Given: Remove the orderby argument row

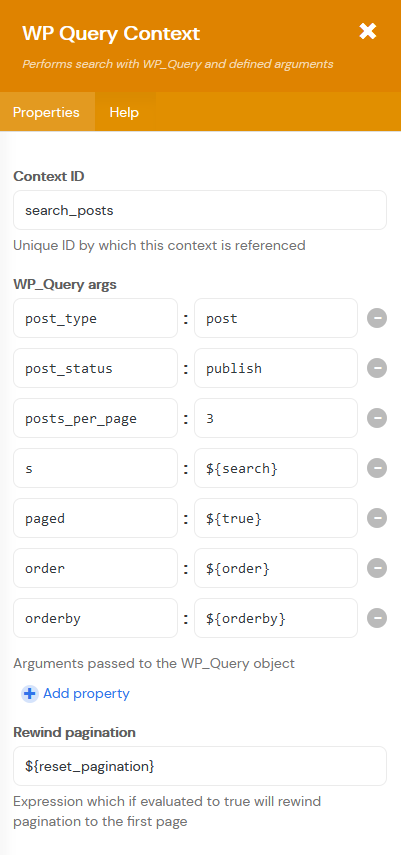Looking at the screenshot, I should tap(377, 618).
